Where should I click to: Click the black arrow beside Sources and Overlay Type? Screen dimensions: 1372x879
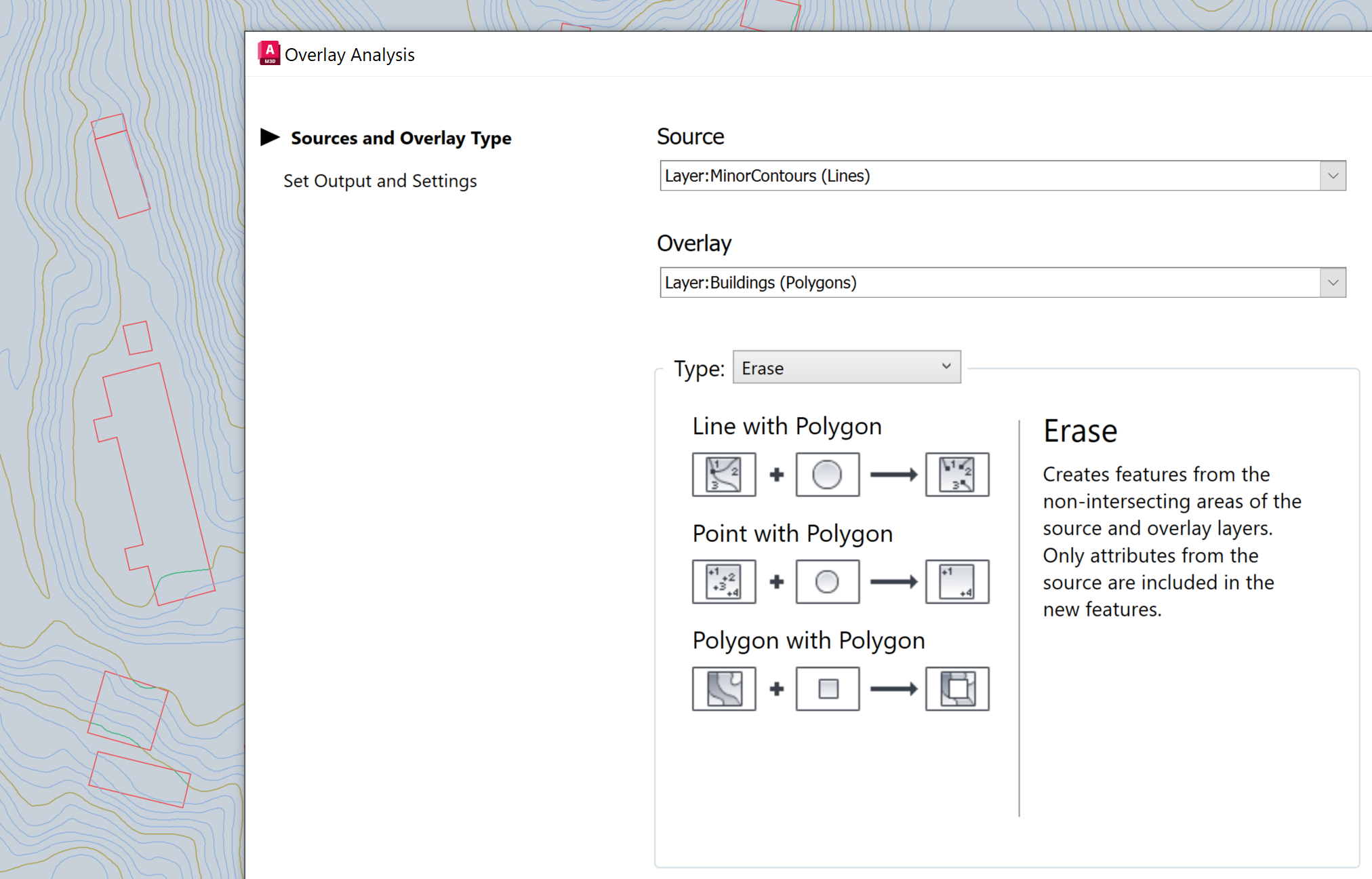tap(270, 138)
